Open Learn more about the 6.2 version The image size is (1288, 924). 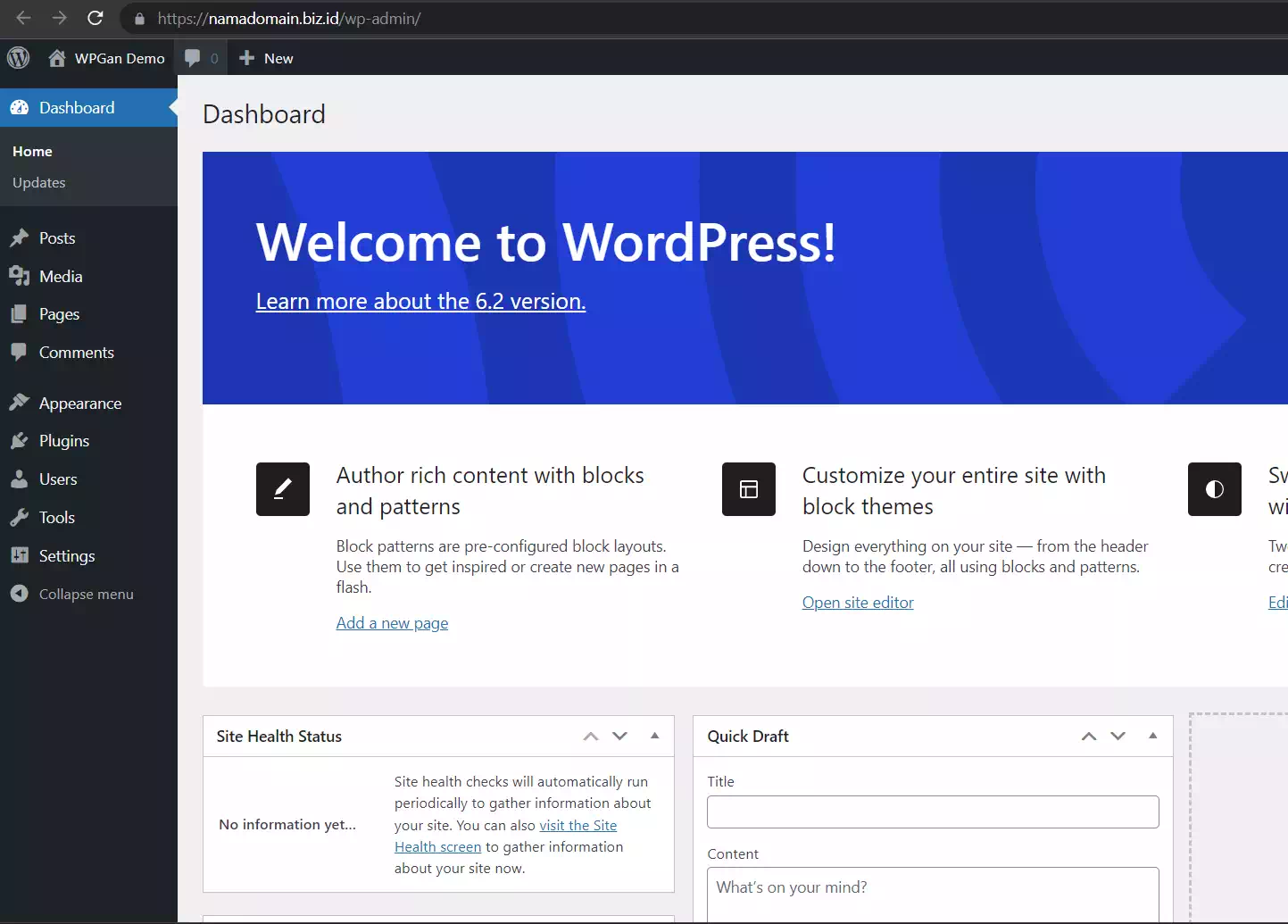(421, 302)
